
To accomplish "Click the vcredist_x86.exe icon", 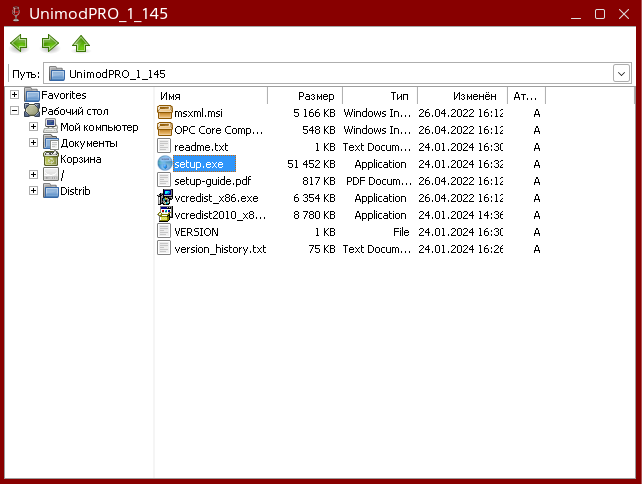I will (165, 197).
